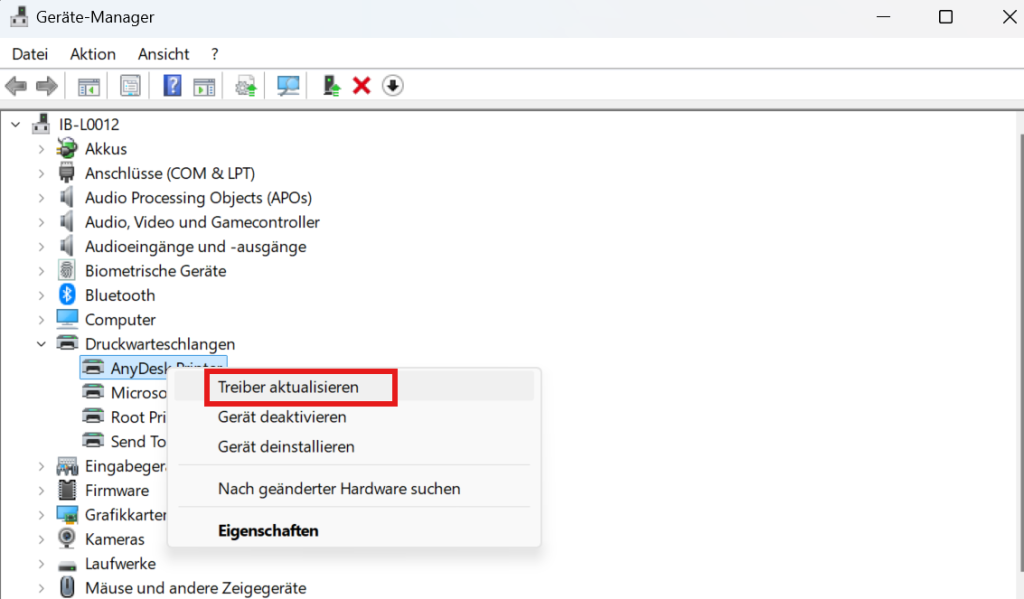Image resolution: width=1024 pixels, height=599 pixels.
Task: Click the Bluetooth logo icon
Action: pos(67,295)
